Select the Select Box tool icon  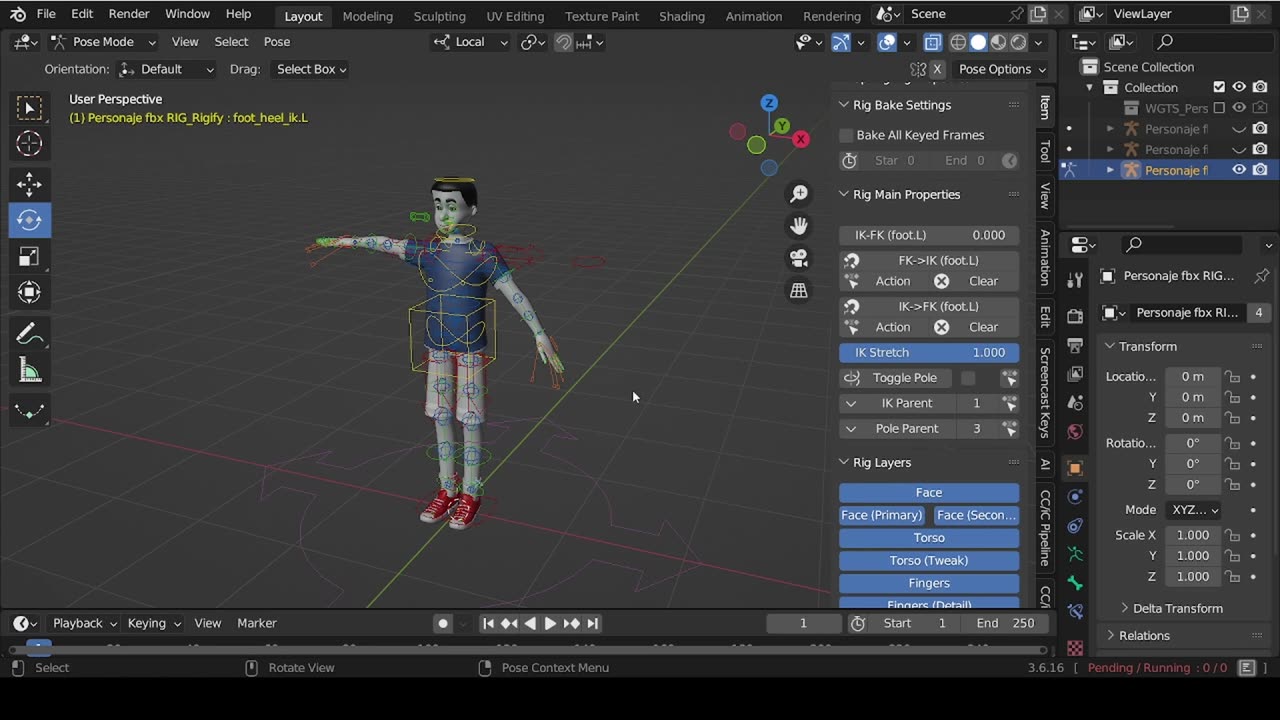[x=29, y=108]
